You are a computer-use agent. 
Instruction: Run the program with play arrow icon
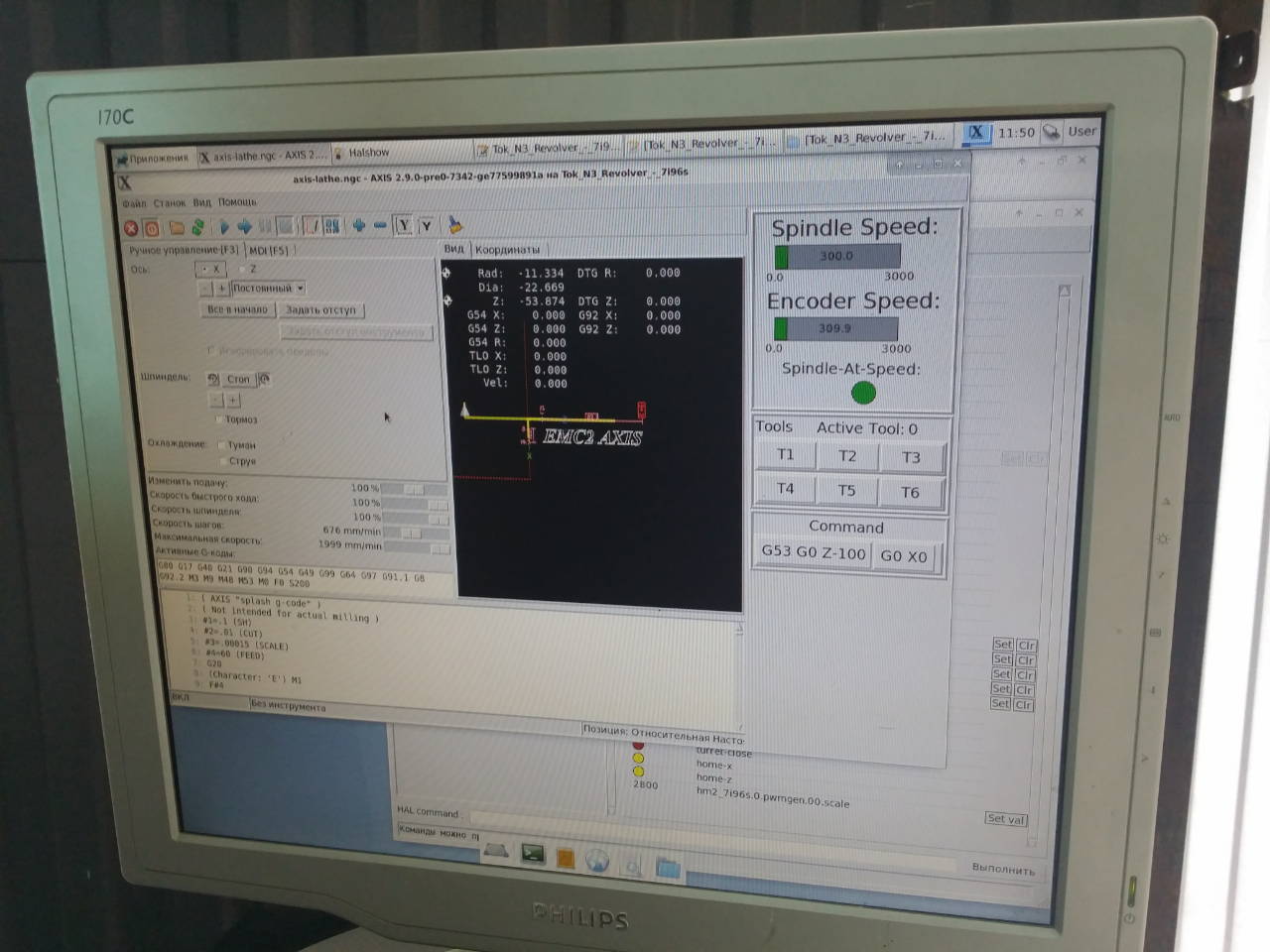[224, 227]
